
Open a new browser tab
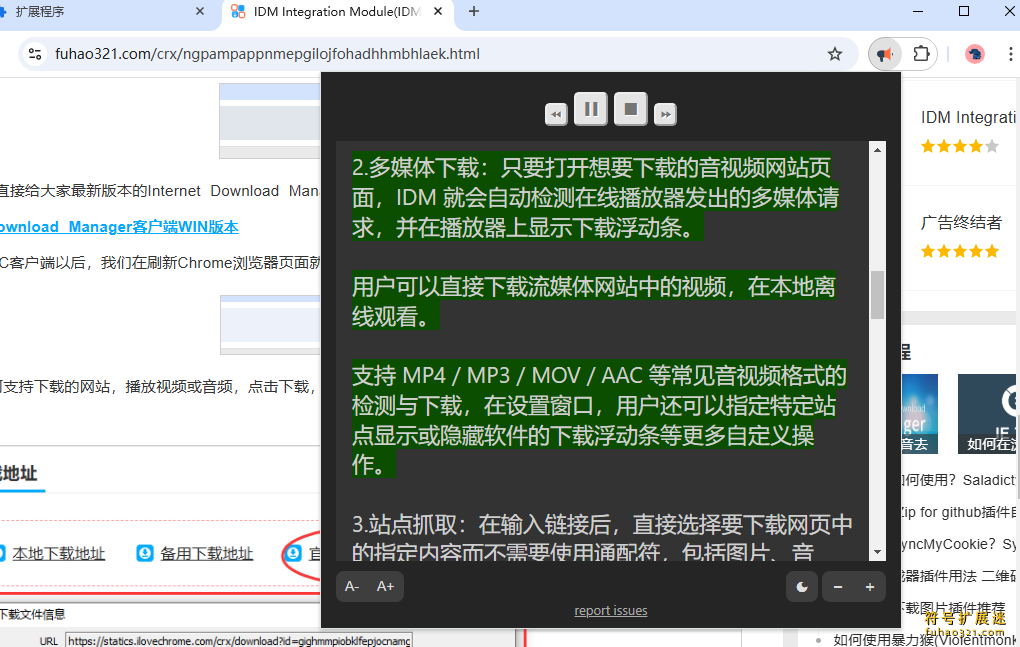tap(474, 11)
